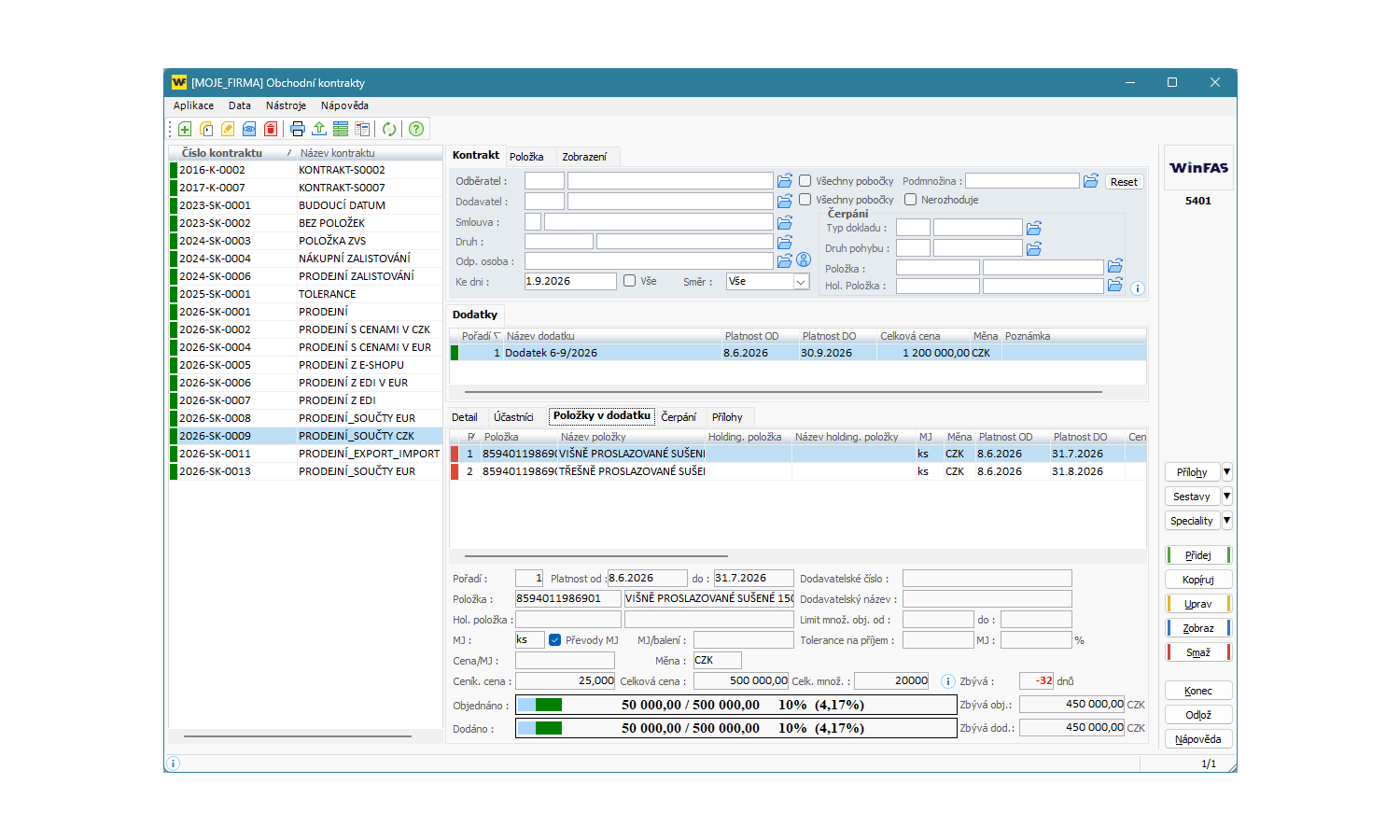Click the export upload arrow icon
Image resolution: width=1400 pixels, height=840 pixels.
(319, 129)
